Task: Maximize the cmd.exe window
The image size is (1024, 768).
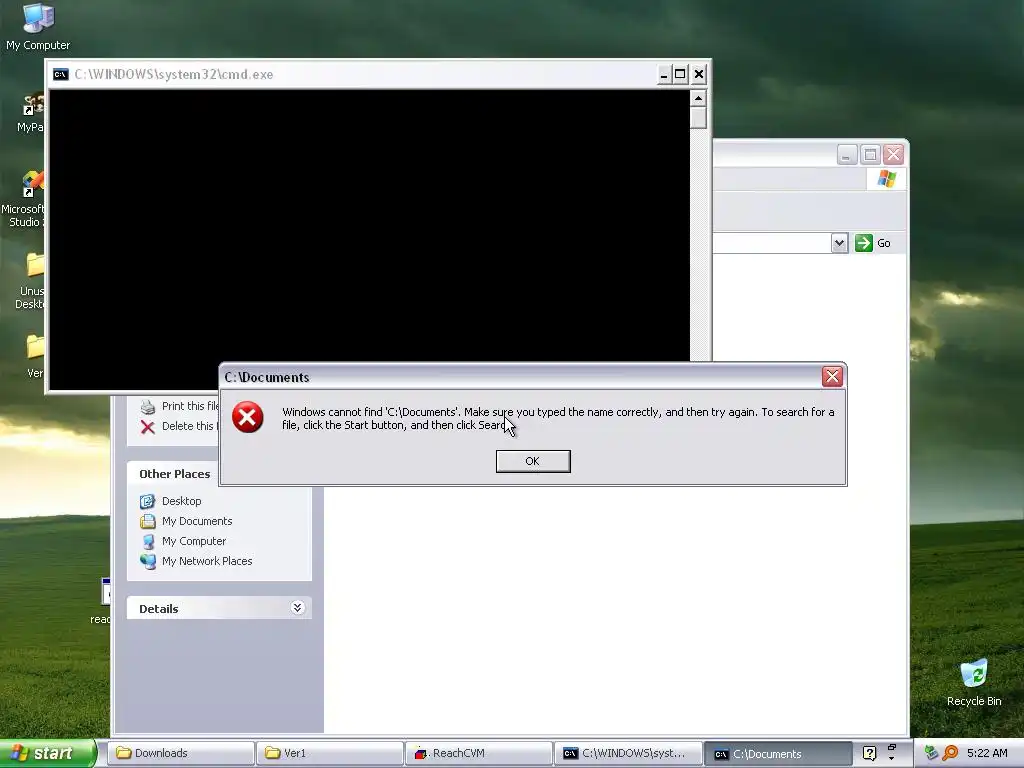Action: (680, 74)
